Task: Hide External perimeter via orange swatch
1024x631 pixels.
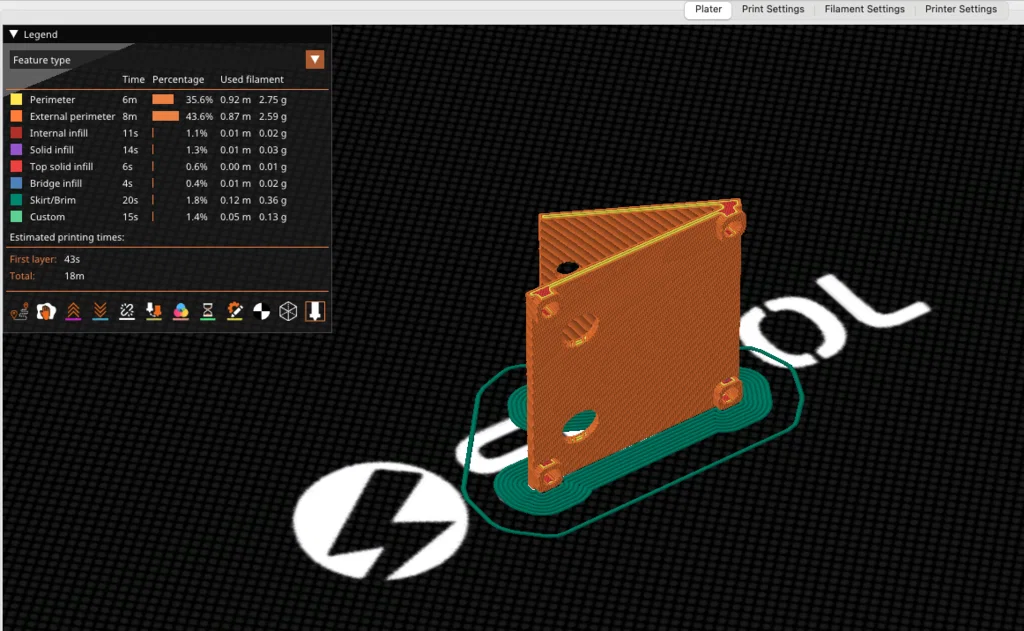Action: tap(16, 116)
